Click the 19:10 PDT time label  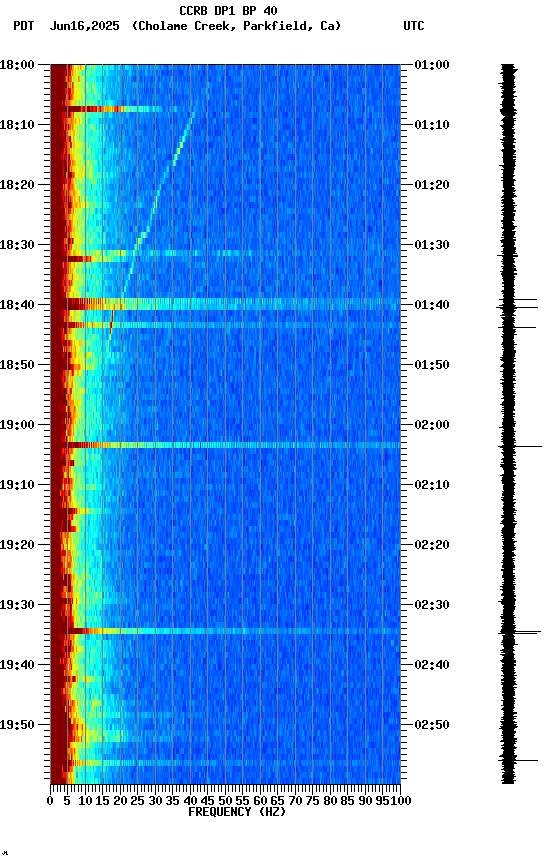[17, 485]
